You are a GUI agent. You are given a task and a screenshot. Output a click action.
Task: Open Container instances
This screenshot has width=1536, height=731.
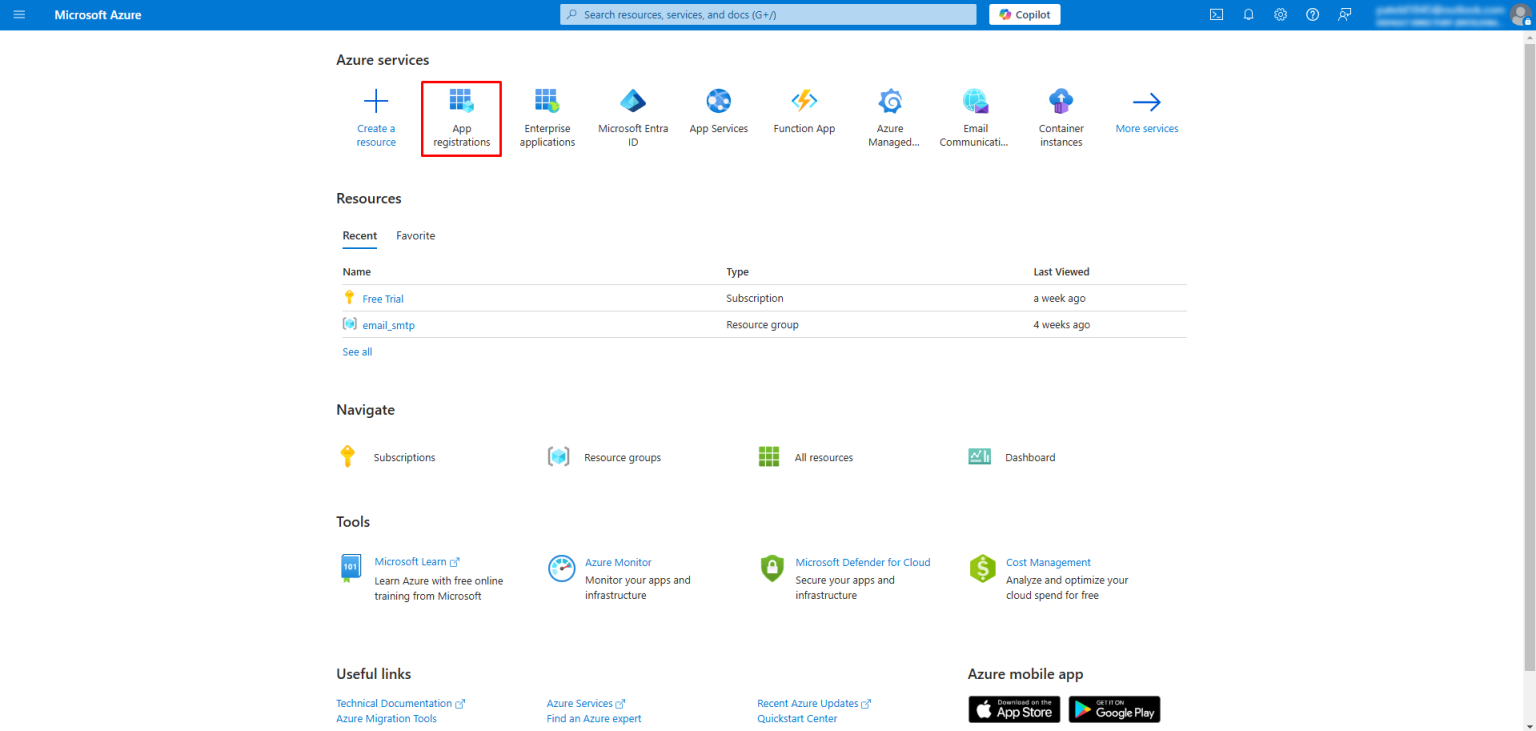pos(1060,117)
